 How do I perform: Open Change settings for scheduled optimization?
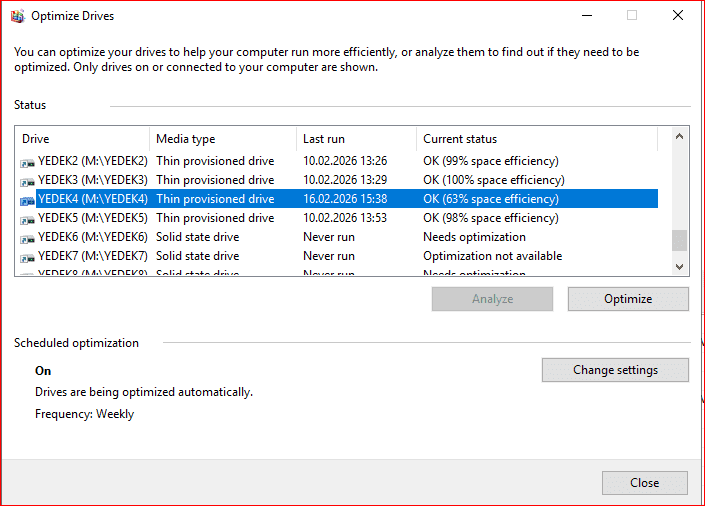click(x=615, y=370)
